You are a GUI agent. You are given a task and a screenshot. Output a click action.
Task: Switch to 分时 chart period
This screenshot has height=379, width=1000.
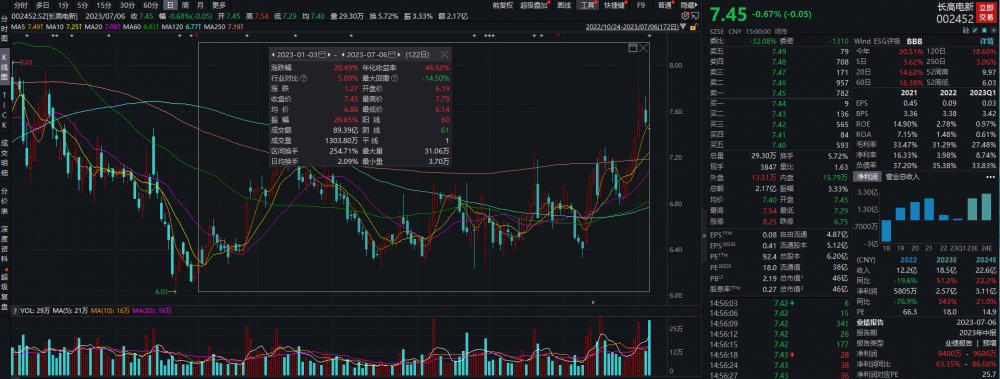[20, 4]
